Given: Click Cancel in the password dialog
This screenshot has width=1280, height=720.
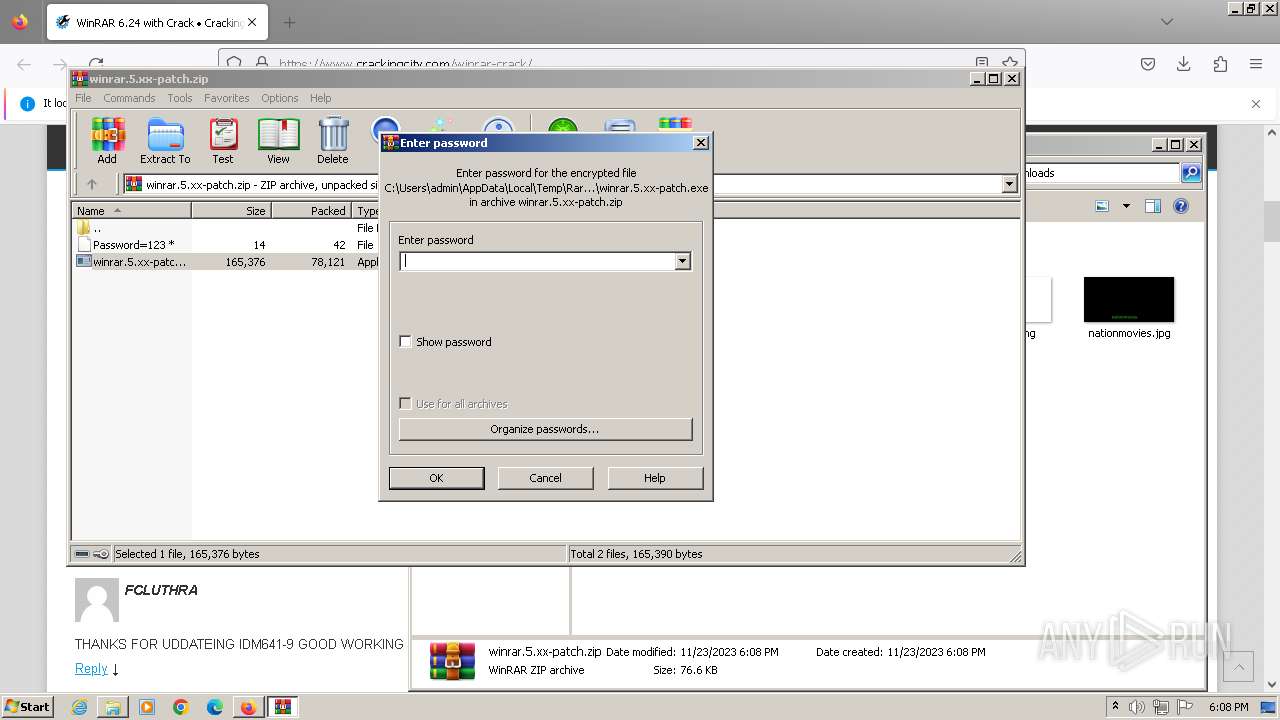Looking at the screenshot, I should [x=545, y=478].
